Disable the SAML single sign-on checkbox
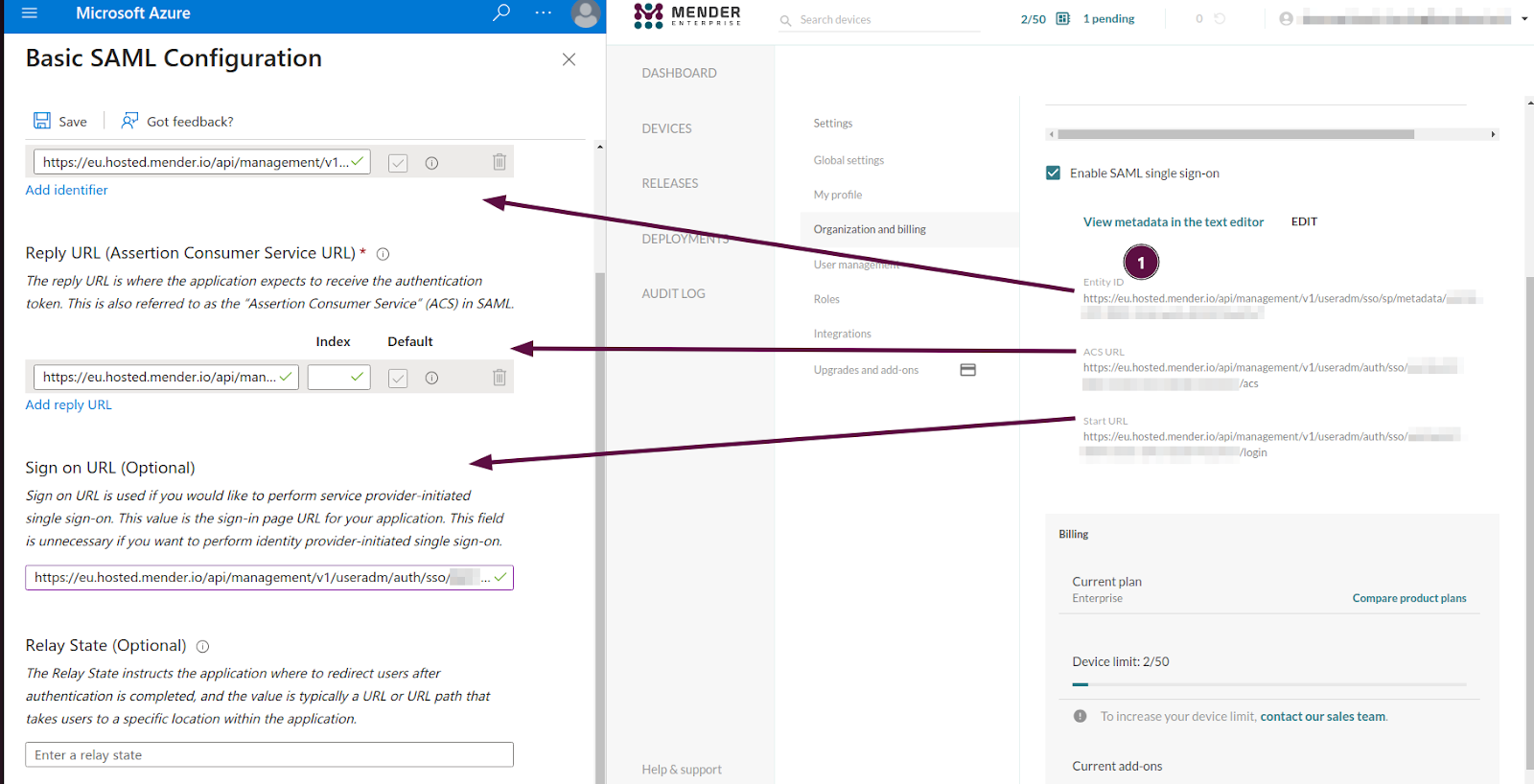The height and width of the screenshot is (784, 1534). click(x=1053, y=173)
